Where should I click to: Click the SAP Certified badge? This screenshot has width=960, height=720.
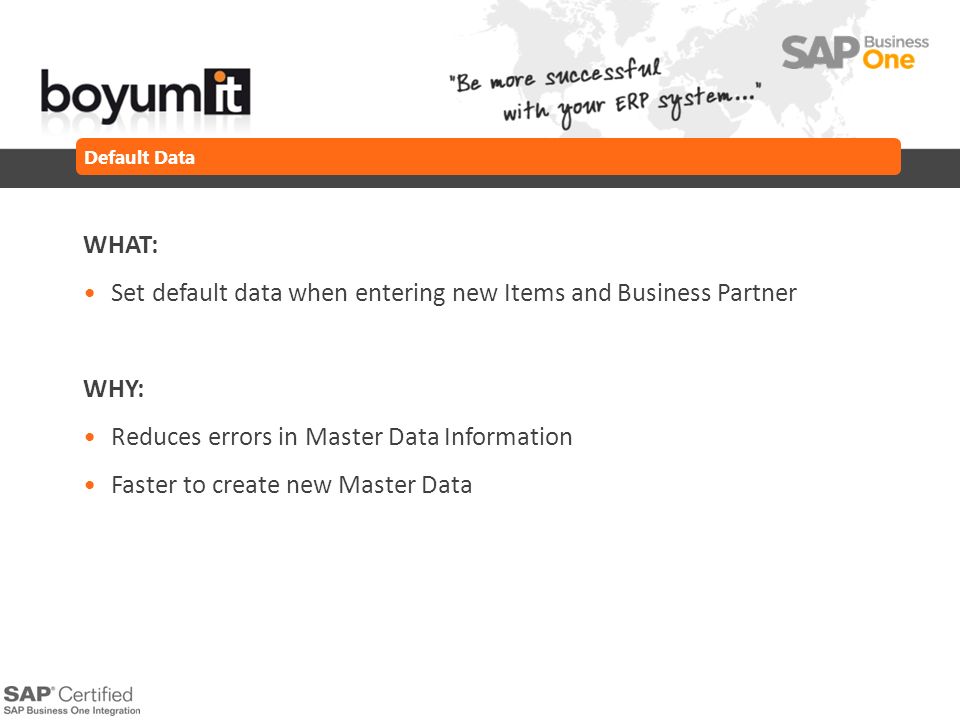coord(72,700)
